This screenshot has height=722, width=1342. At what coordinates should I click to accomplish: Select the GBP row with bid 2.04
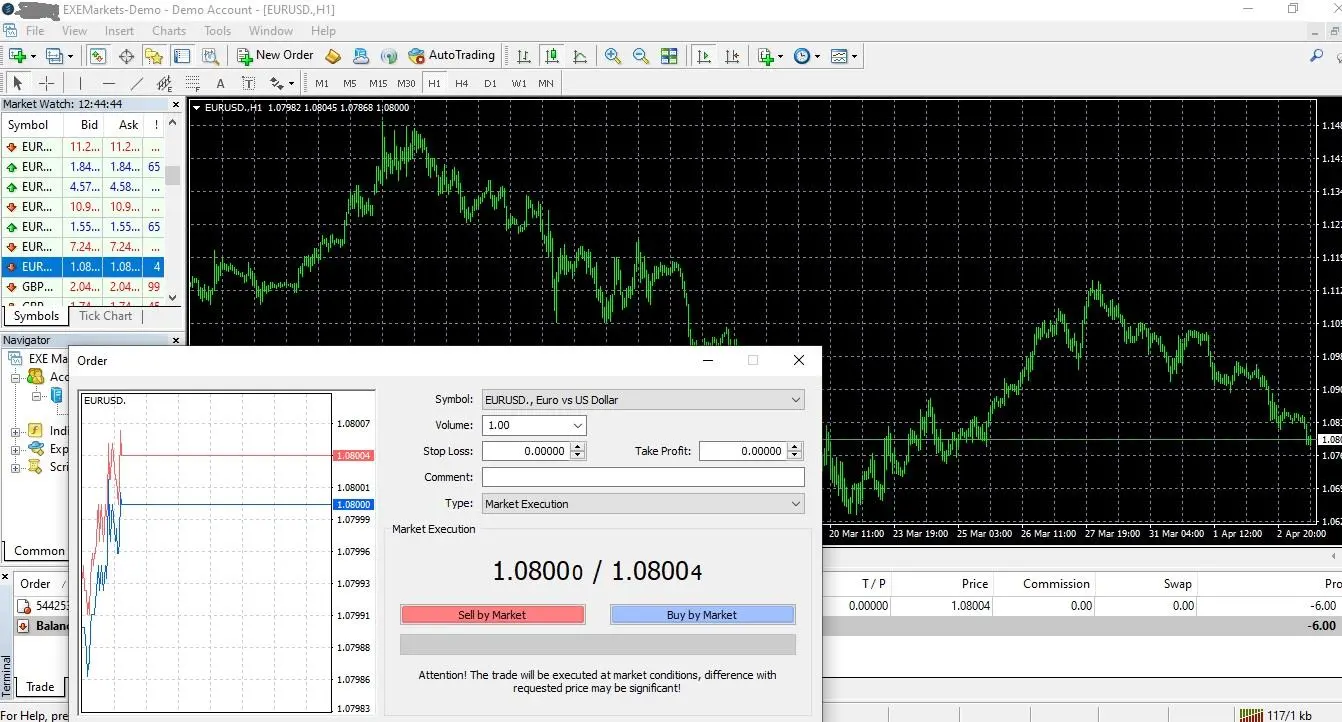pos(82,287)
